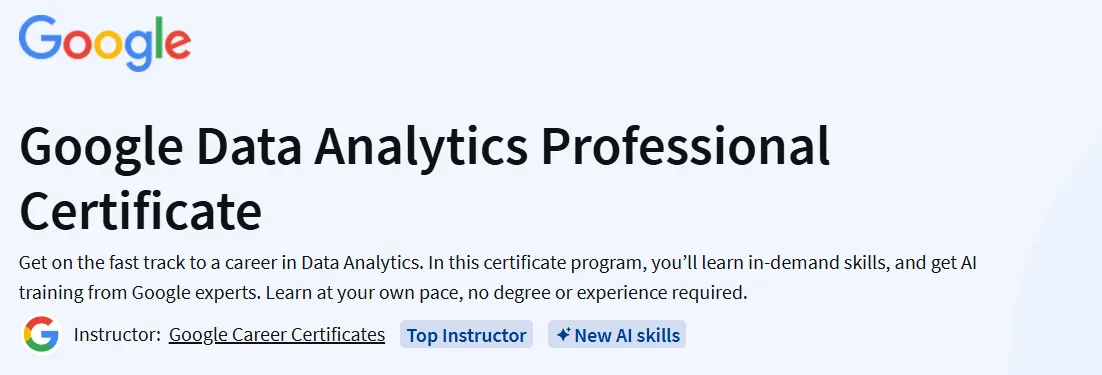Click the blue capital G of Google logo
Viewport: 1102px width, 375px height.
pos(42,37)
